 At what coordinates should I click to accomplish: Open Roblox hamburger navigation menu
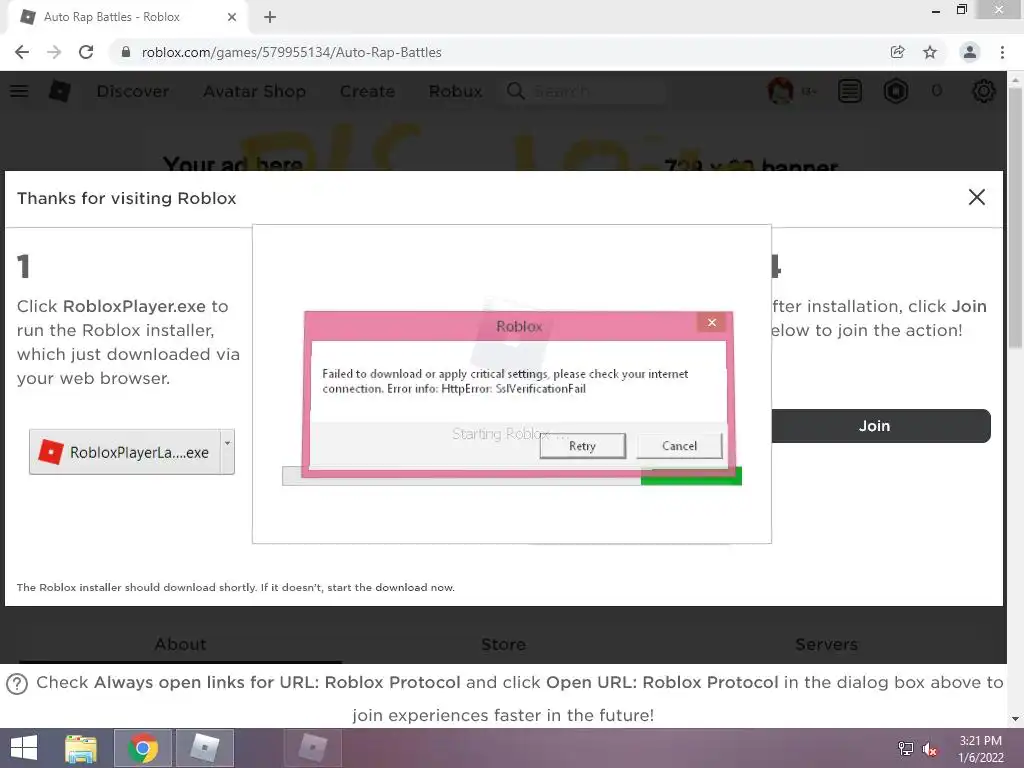[19, 91]
